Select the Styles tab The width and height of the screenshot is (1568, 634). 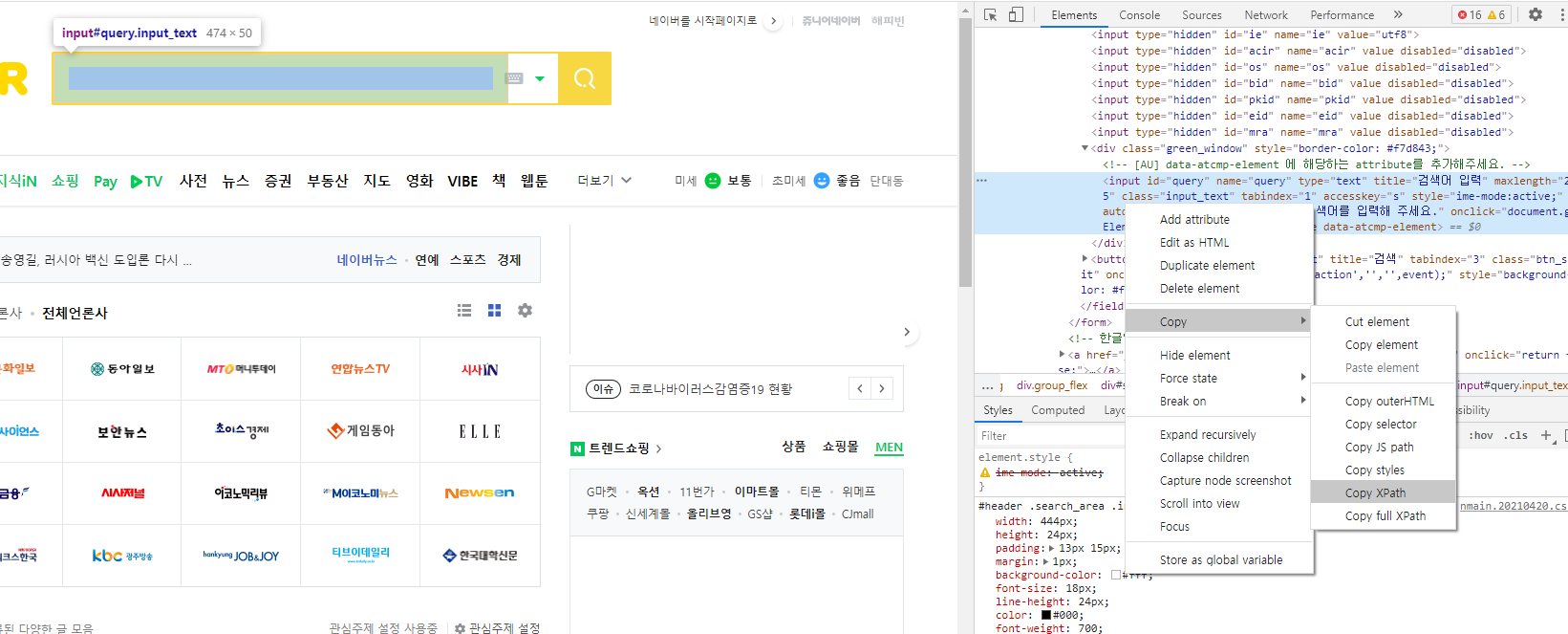click(998, 410)
